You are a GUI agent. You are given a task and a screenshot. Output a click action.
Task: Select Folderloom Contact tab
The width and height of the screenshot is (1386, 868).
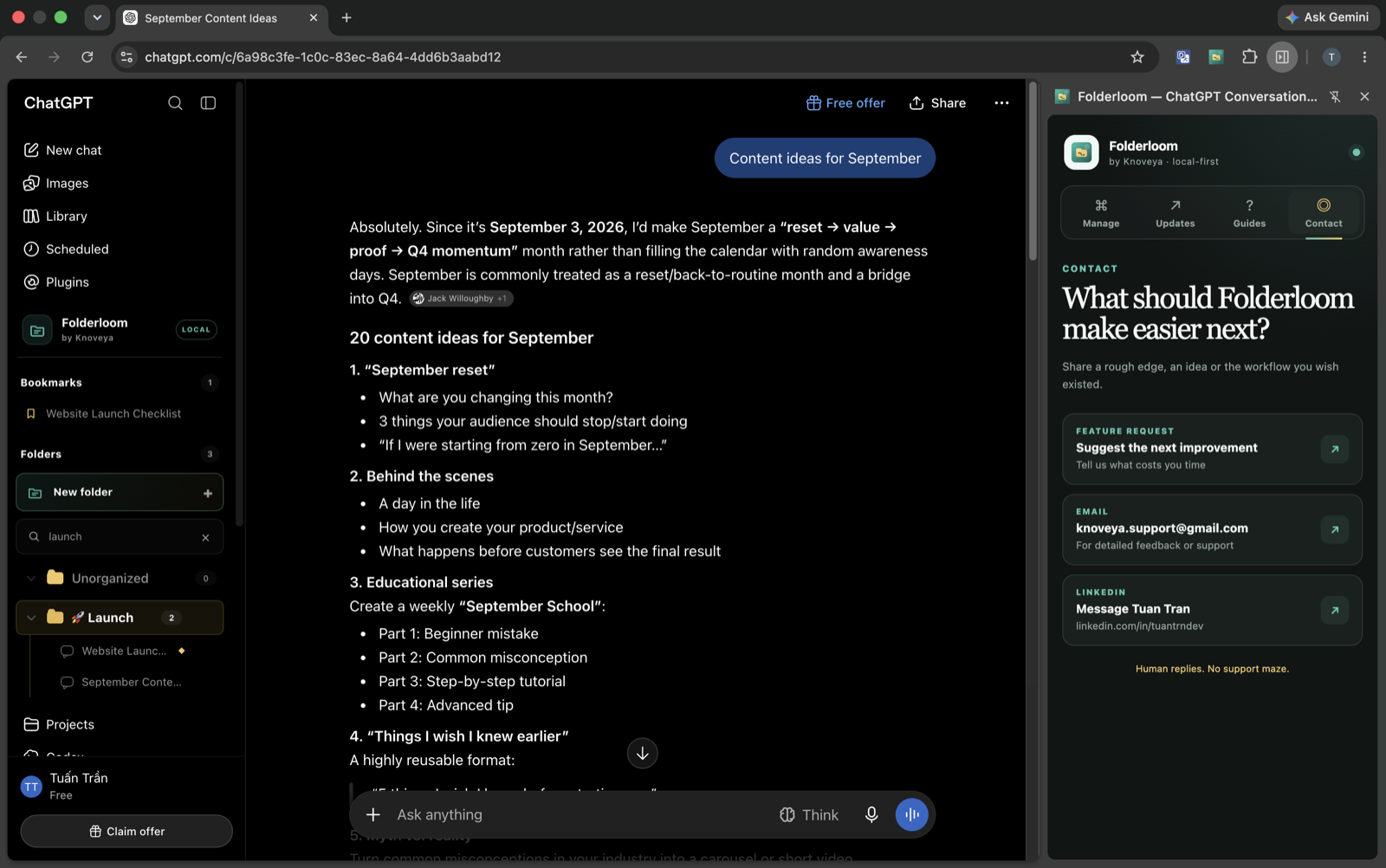pyautogui.click(x=1324, y=213)
